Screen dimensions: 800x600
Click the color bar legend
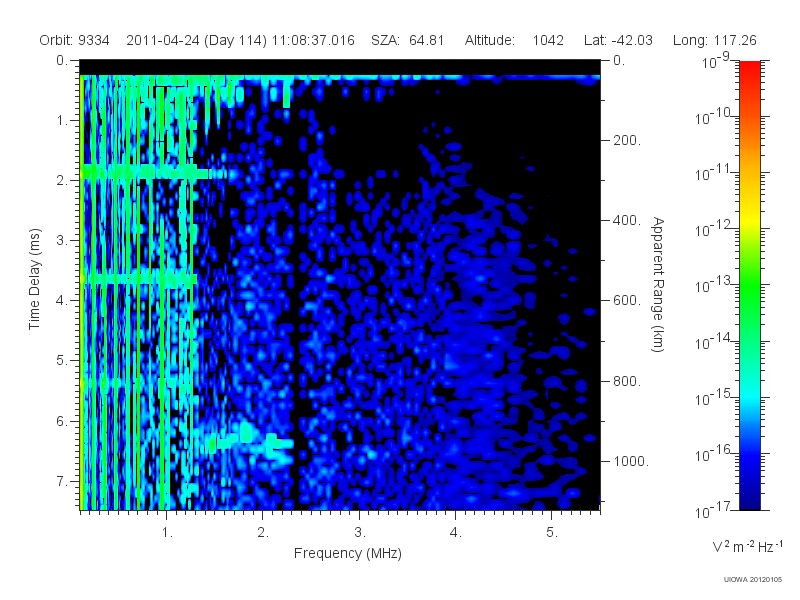tap(749, 285)
